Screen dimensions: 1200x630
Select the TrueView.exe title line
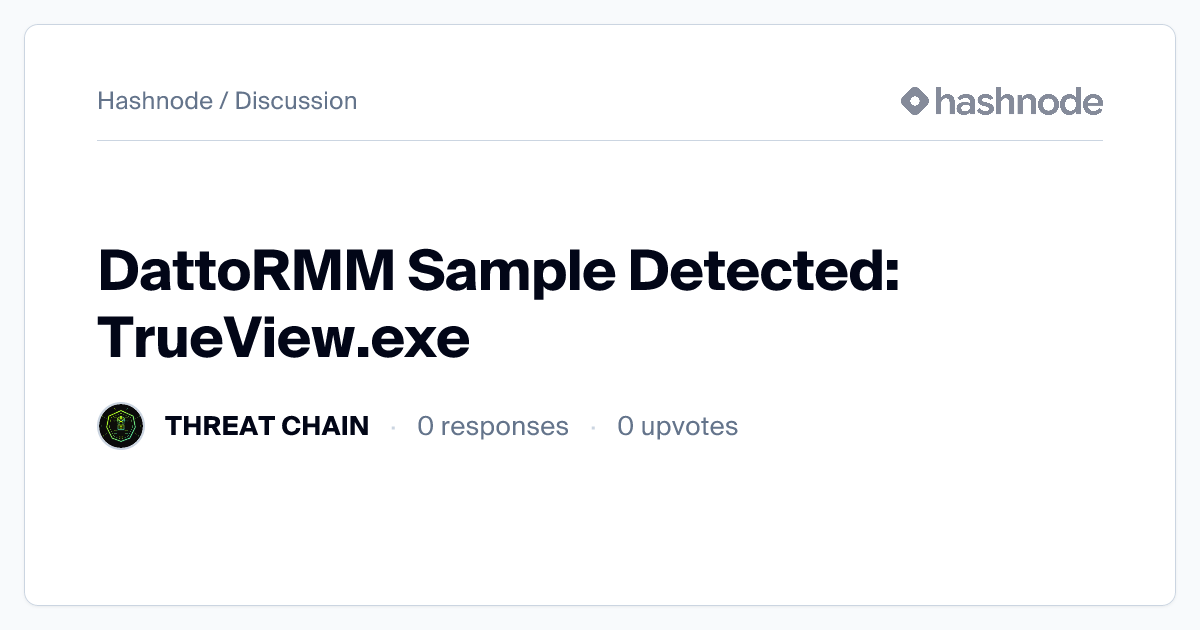pos(284,340)
